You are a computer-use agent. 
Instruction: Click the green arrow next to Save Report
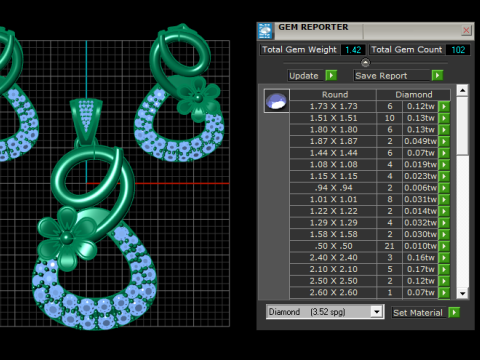point(437,76)
